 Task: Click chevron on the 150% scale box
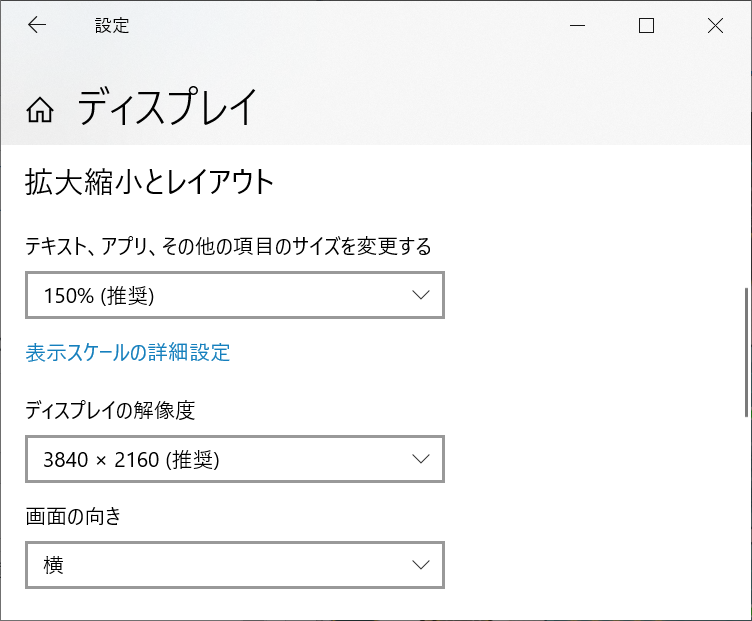[421, 295]
